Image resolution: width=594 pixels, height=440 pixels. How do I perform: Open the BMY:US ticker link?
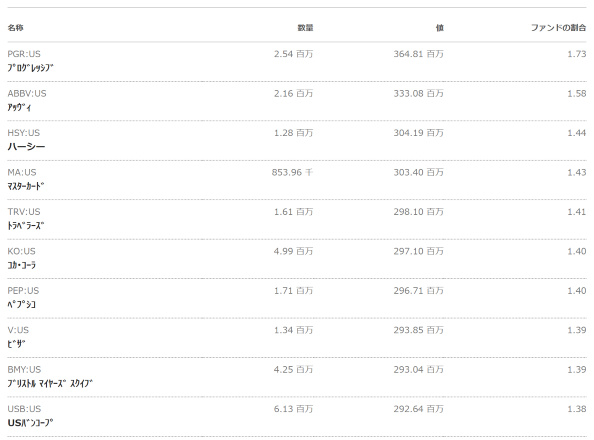click(24, 369)
